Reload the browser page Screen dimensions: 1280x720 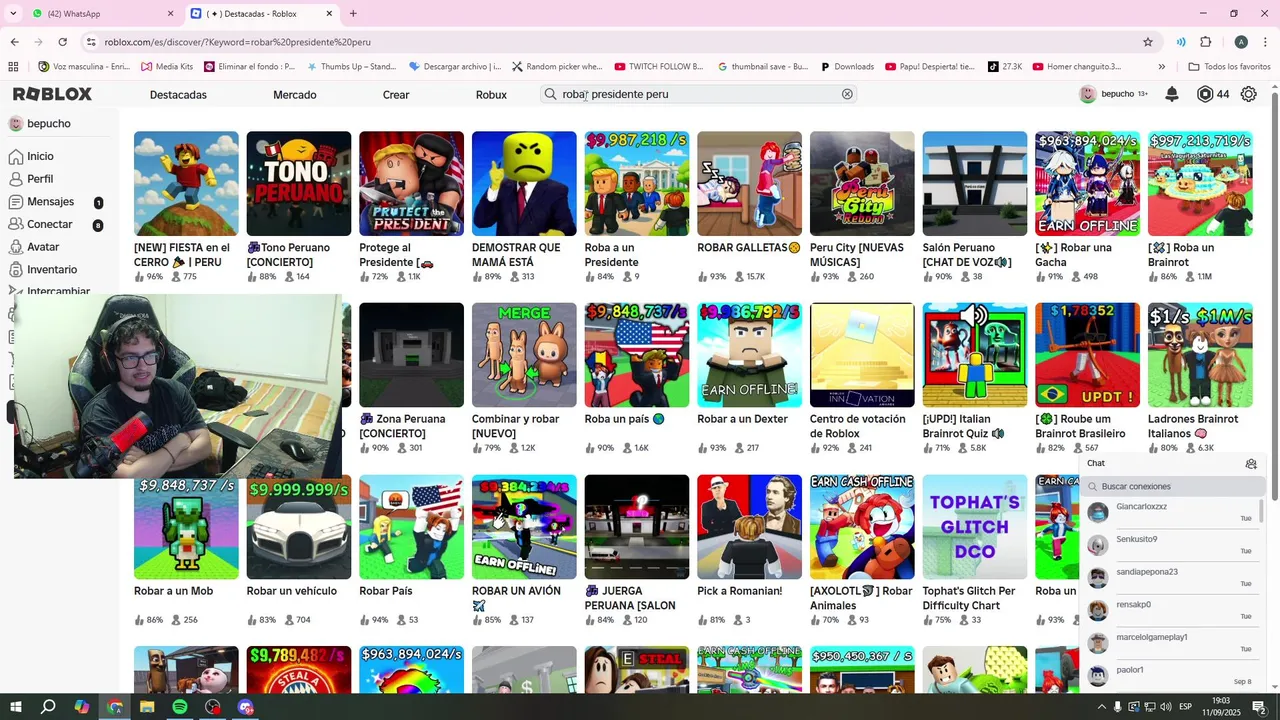coord(62,42)
